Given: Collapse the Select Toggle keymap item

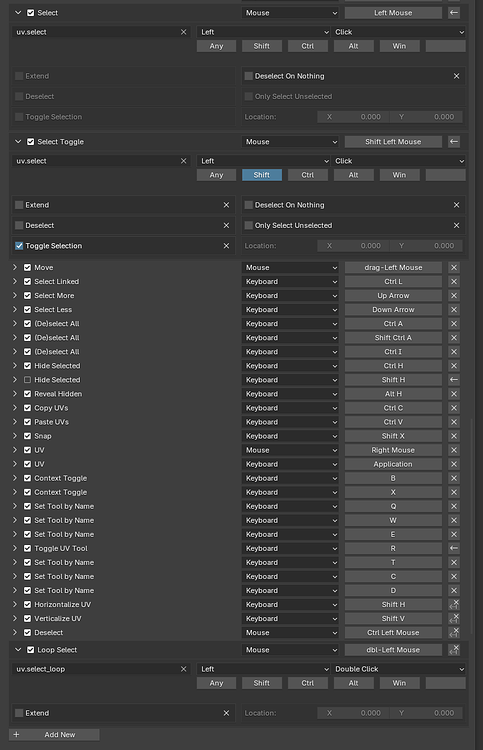Looking at the screenshot, I should click(18, 142).
